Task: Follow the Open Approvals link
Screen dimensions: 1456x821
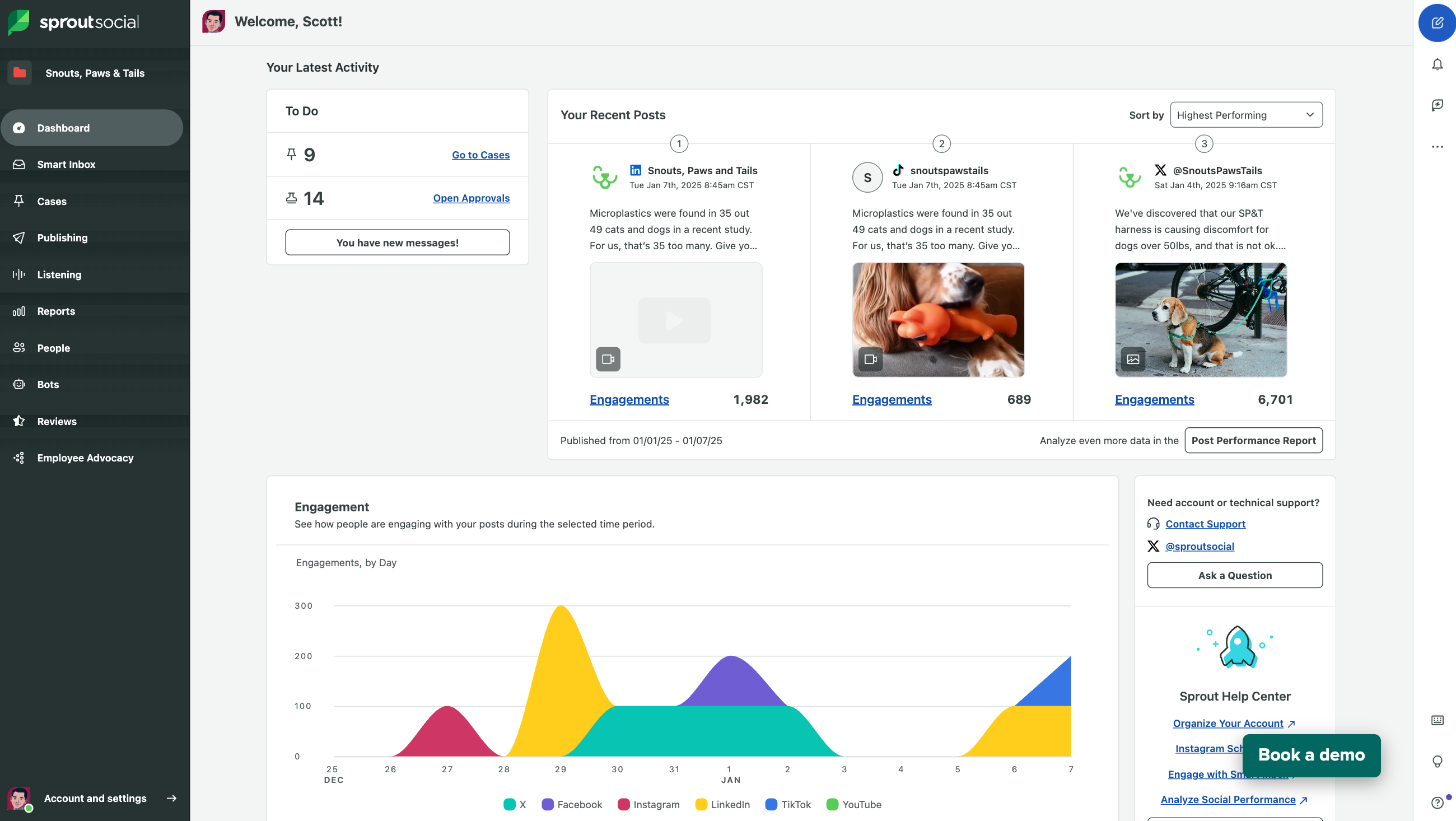Action: [472, 198]
